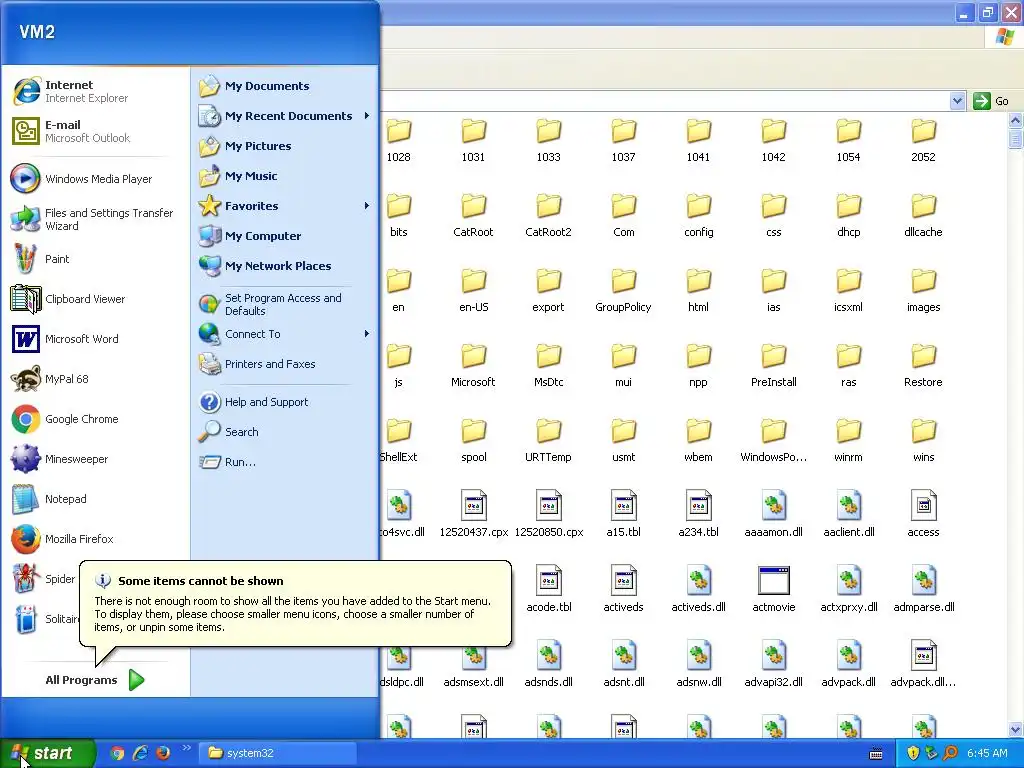Open the address bar dropdown arrow

click(x=957, y=101)
